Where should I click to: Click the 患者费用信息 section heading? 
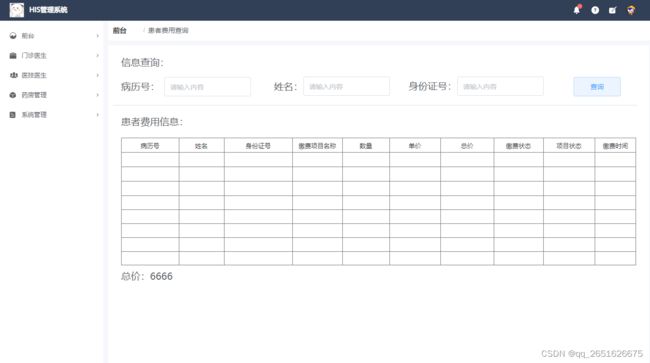coord(152,122)
